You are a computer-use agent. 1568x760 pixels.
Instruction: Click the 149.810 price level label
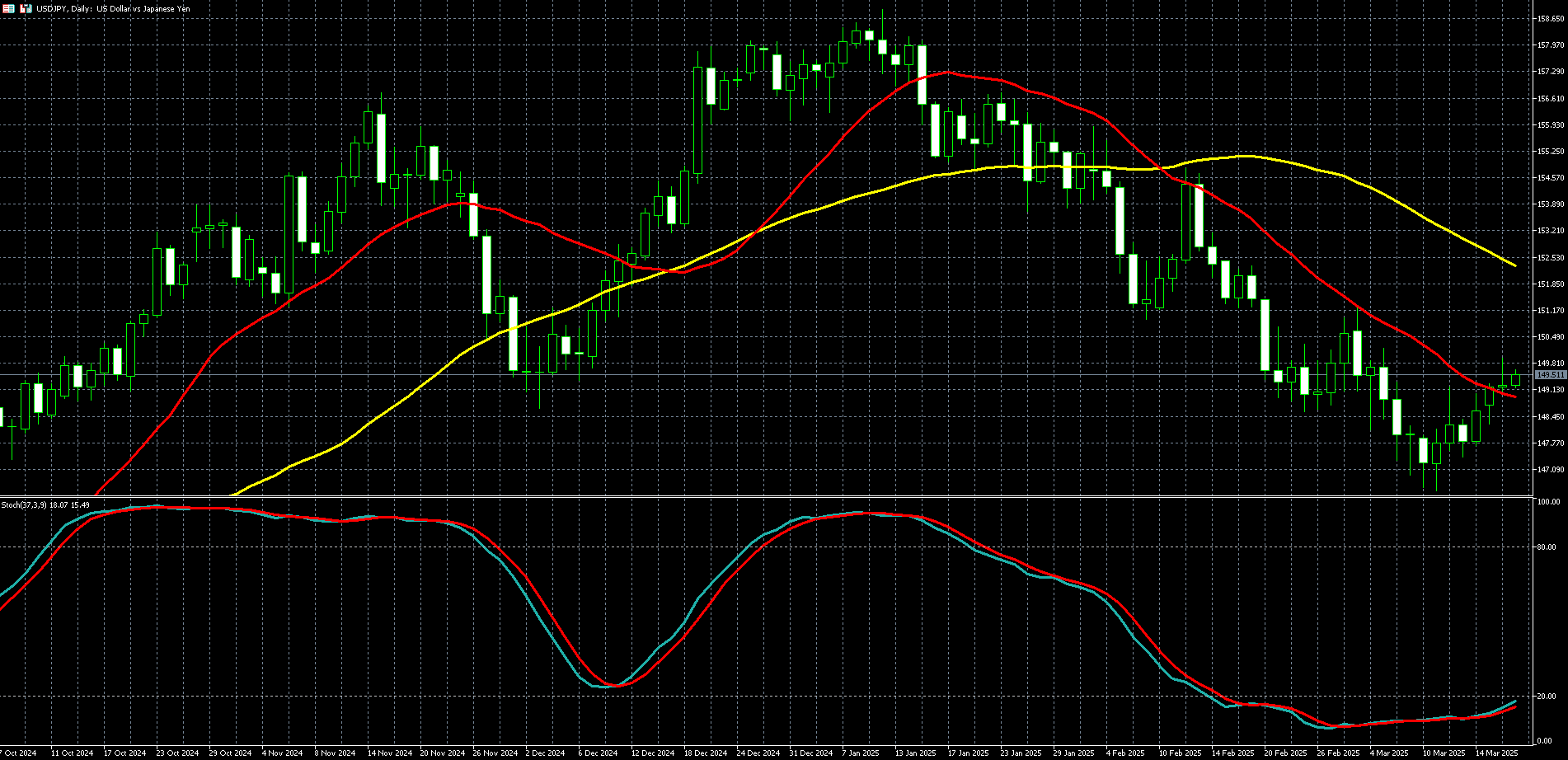(x=1551, y=364)
